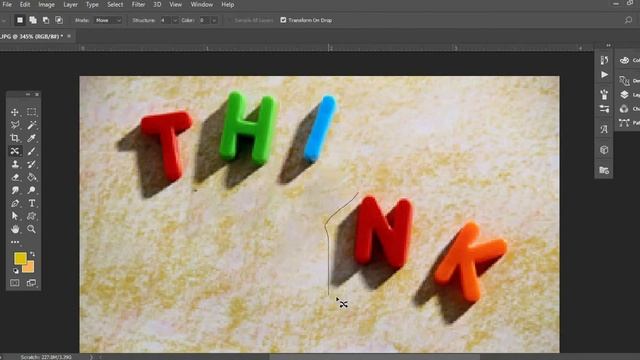
Task: Select the JPG @ 345% document tab
Action: click(31, 36)
